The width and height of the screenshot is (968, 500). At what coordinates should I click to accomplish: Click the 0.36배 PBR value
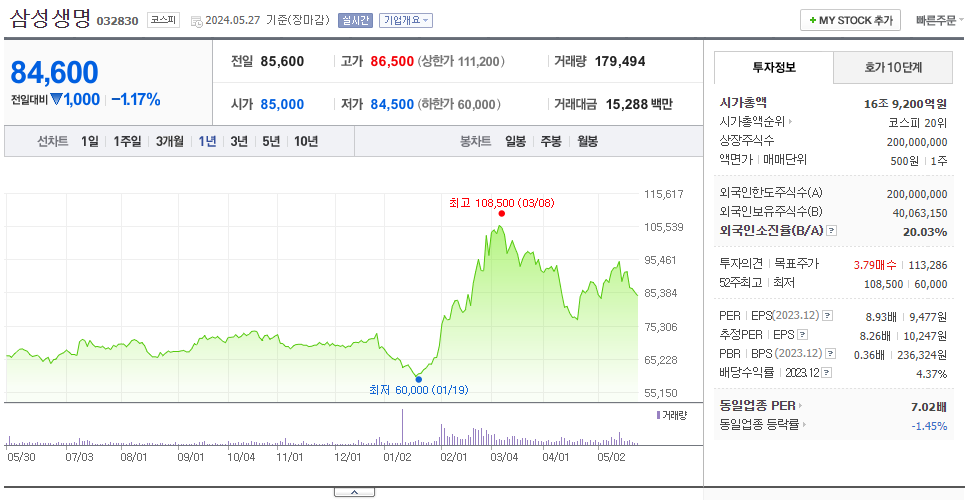coord(869,355)
